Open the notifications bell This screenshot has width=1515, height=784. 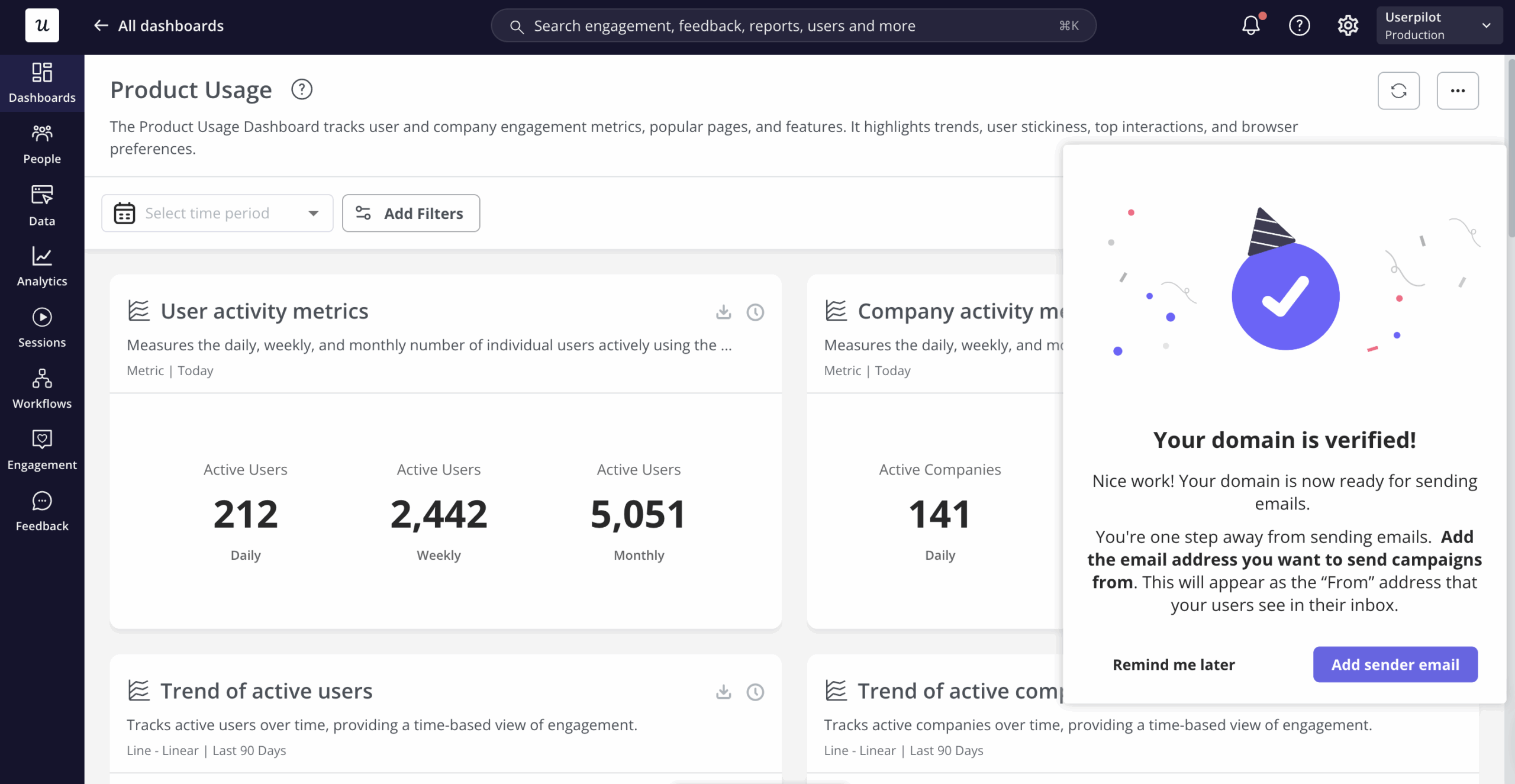(x=1251, y=25)
